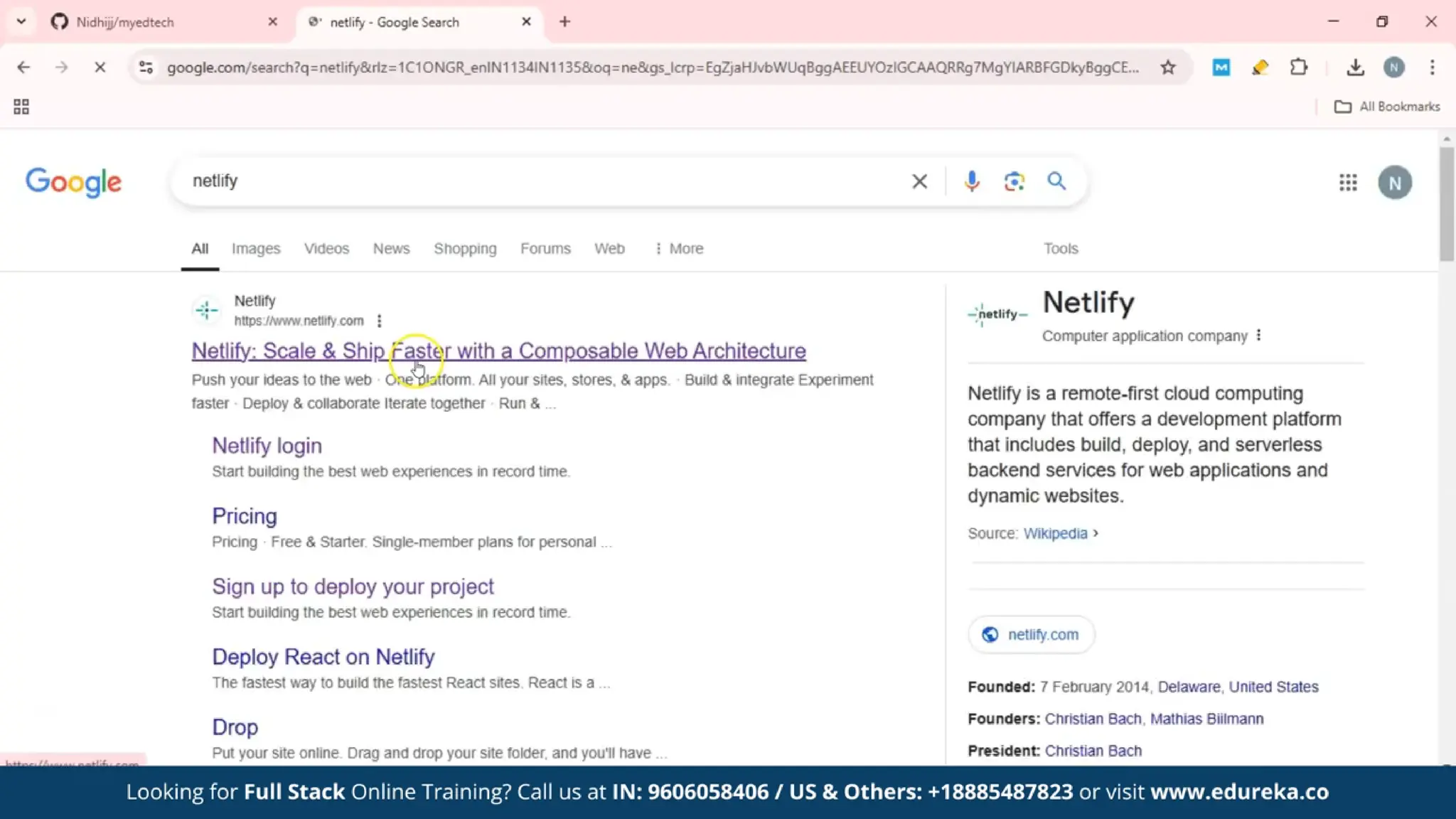The width and height of the screenshot is (1456, 819).
Task: Click the address bar URL
Action: [653, 68]
